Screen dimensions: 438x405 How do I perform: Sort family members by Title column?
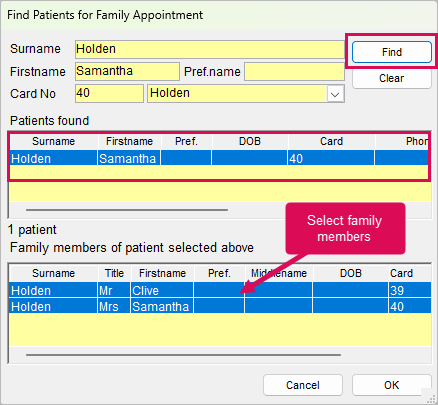[114, 273]
